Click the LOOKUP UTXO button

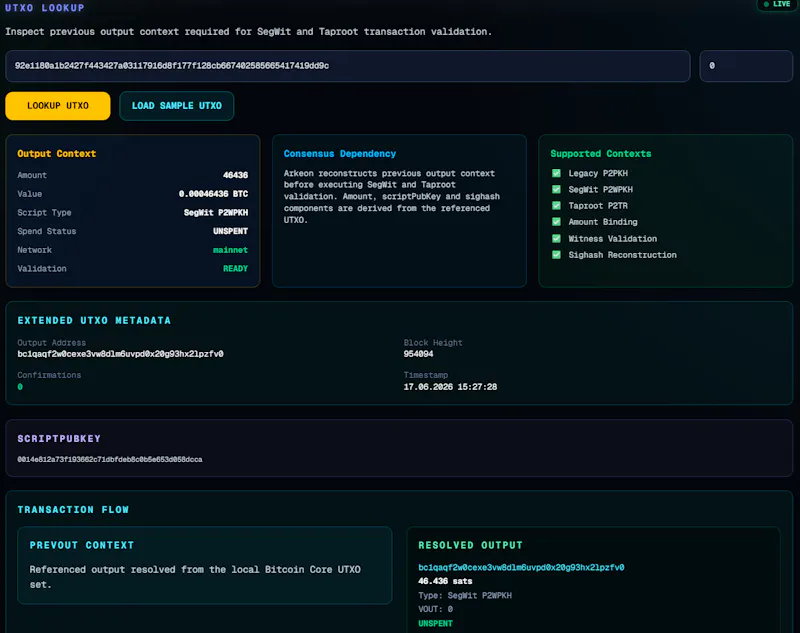pos(58,106)
